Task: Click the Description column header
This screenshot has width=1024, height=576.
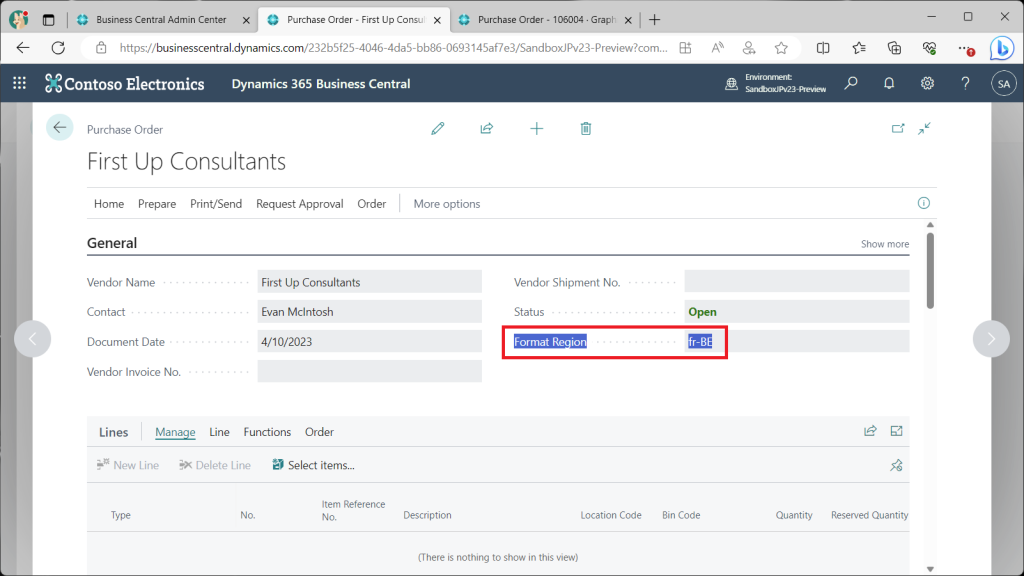Action: tap(427, 515)
